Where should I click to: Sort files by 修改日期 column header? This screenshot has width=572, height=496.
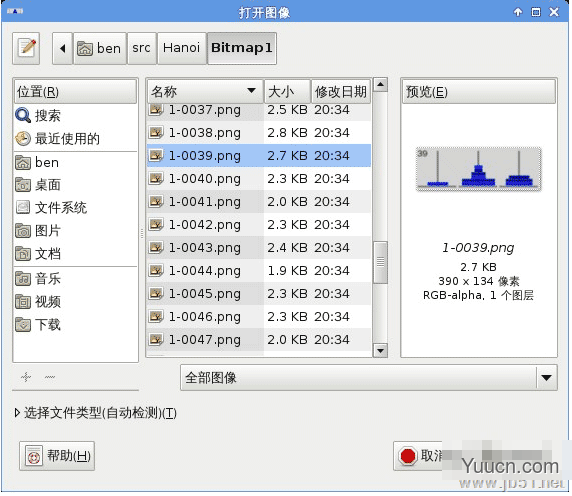point(341,92)
